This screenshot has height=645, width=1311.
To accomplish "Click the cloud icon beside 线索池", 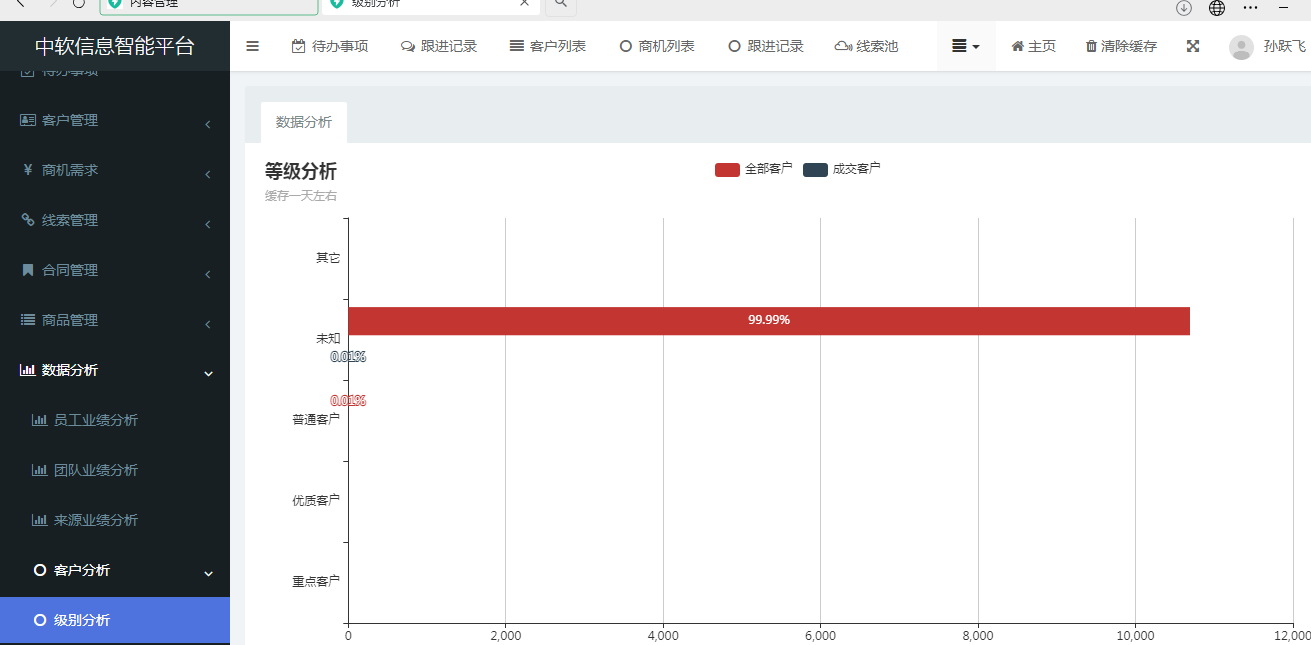I will pyautogui.click(x=843, y=47).
